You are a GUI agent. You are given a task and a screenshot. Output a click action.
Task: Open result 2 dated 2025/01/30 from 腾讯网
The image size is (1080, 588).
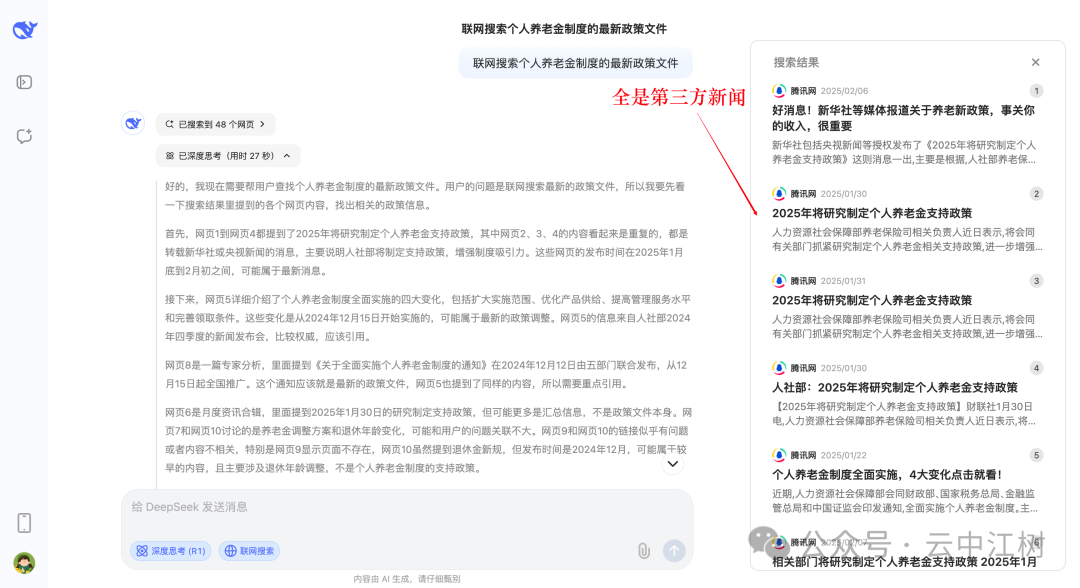click(x=872, y=213)
